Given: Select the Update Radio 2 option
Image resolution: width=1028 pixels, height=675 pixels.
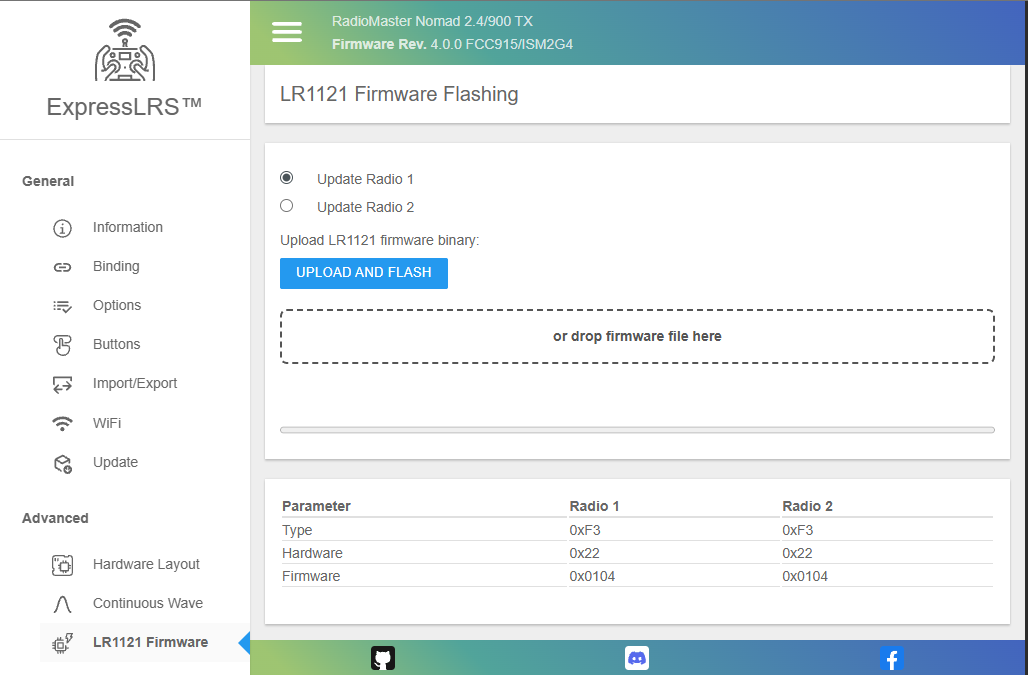Looking at the screenshot, I should coord(287,206).
